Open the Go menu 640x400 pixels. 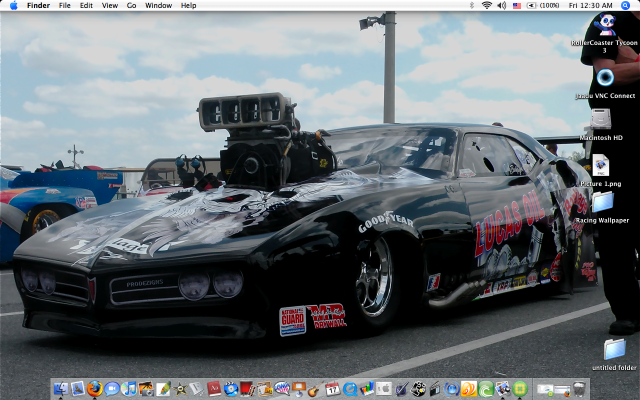point(131,5)
